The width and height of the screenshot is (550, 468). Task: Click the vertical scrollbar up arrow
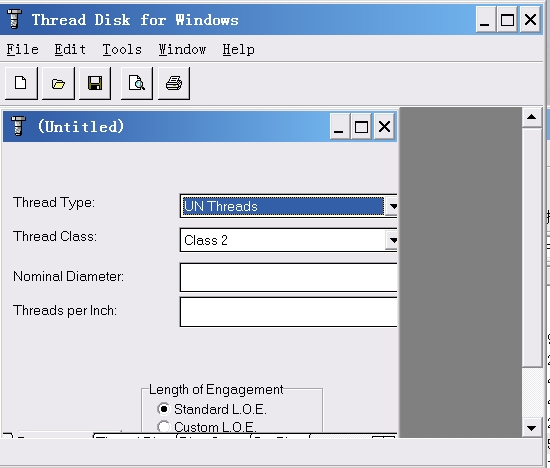[531, 117]
